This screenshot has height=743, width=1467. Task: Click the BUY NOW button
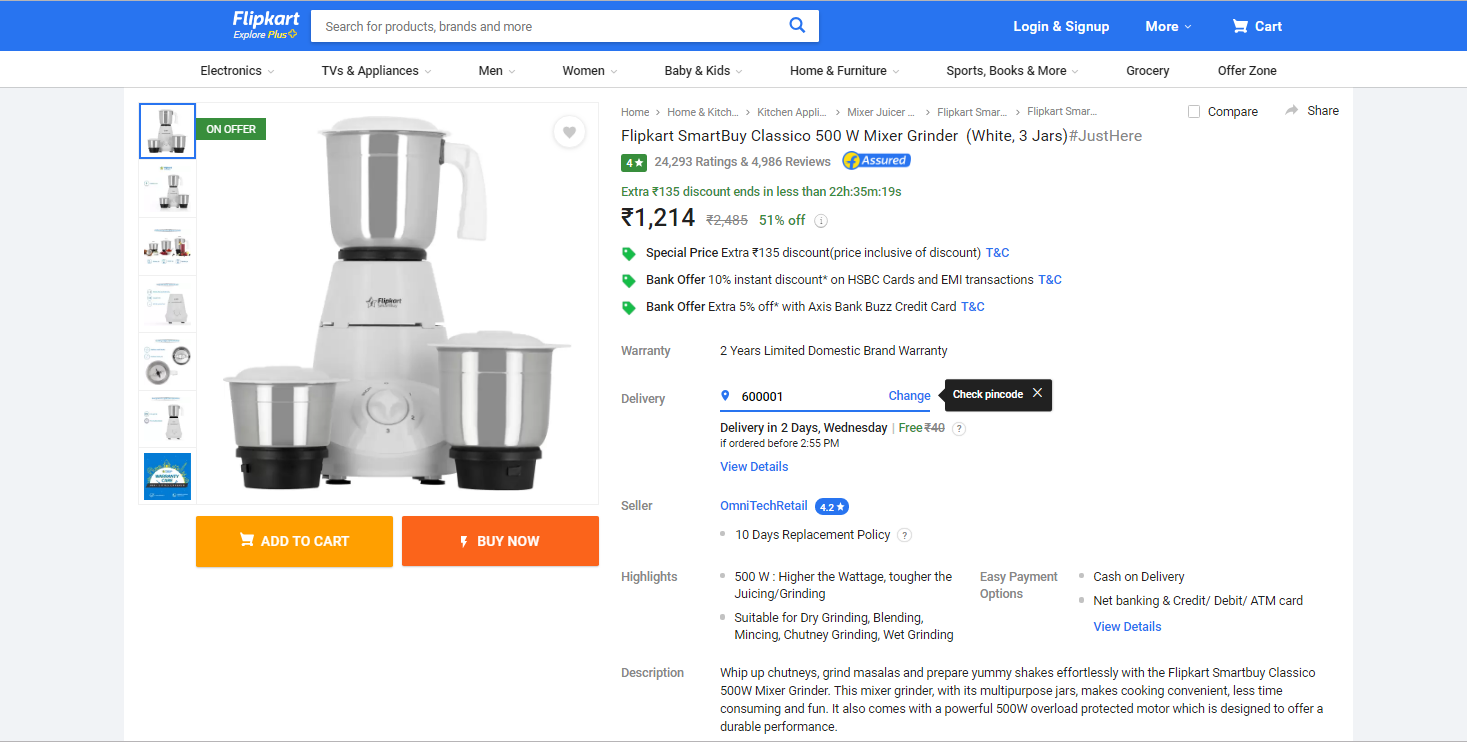click(x=500, y=541)
